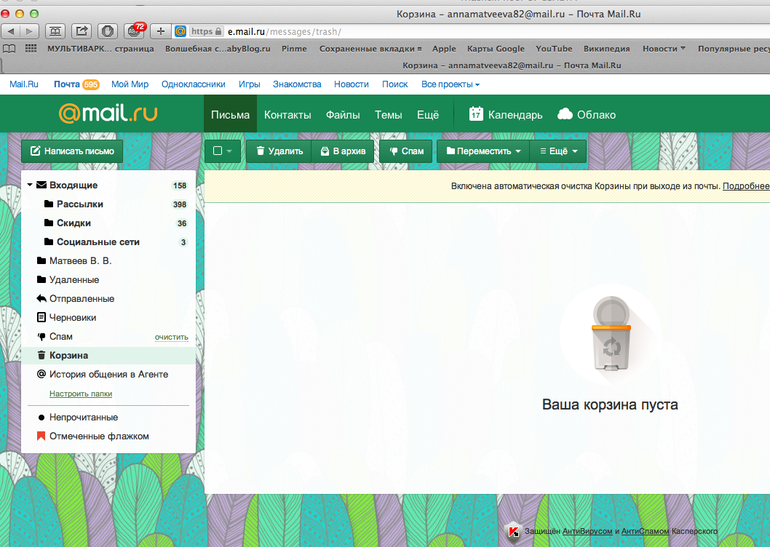The image size is (770, 547).
Task: Collapse the Входящие folder tree
Action: (x=30, y=185)
